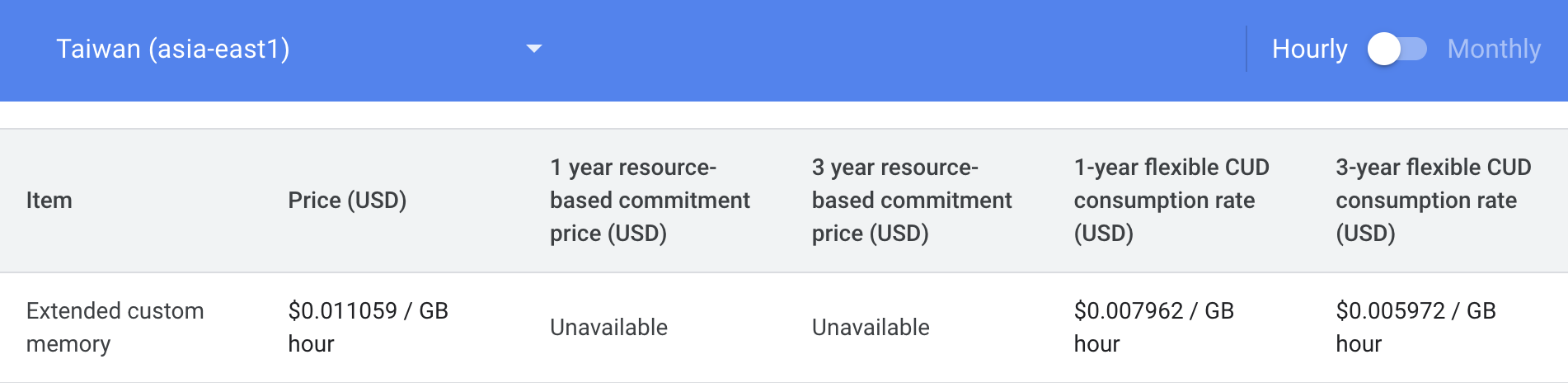1568x383 pixels.
Task: Click the 3 year resource-based commitment header
Action: pos(912,201)
